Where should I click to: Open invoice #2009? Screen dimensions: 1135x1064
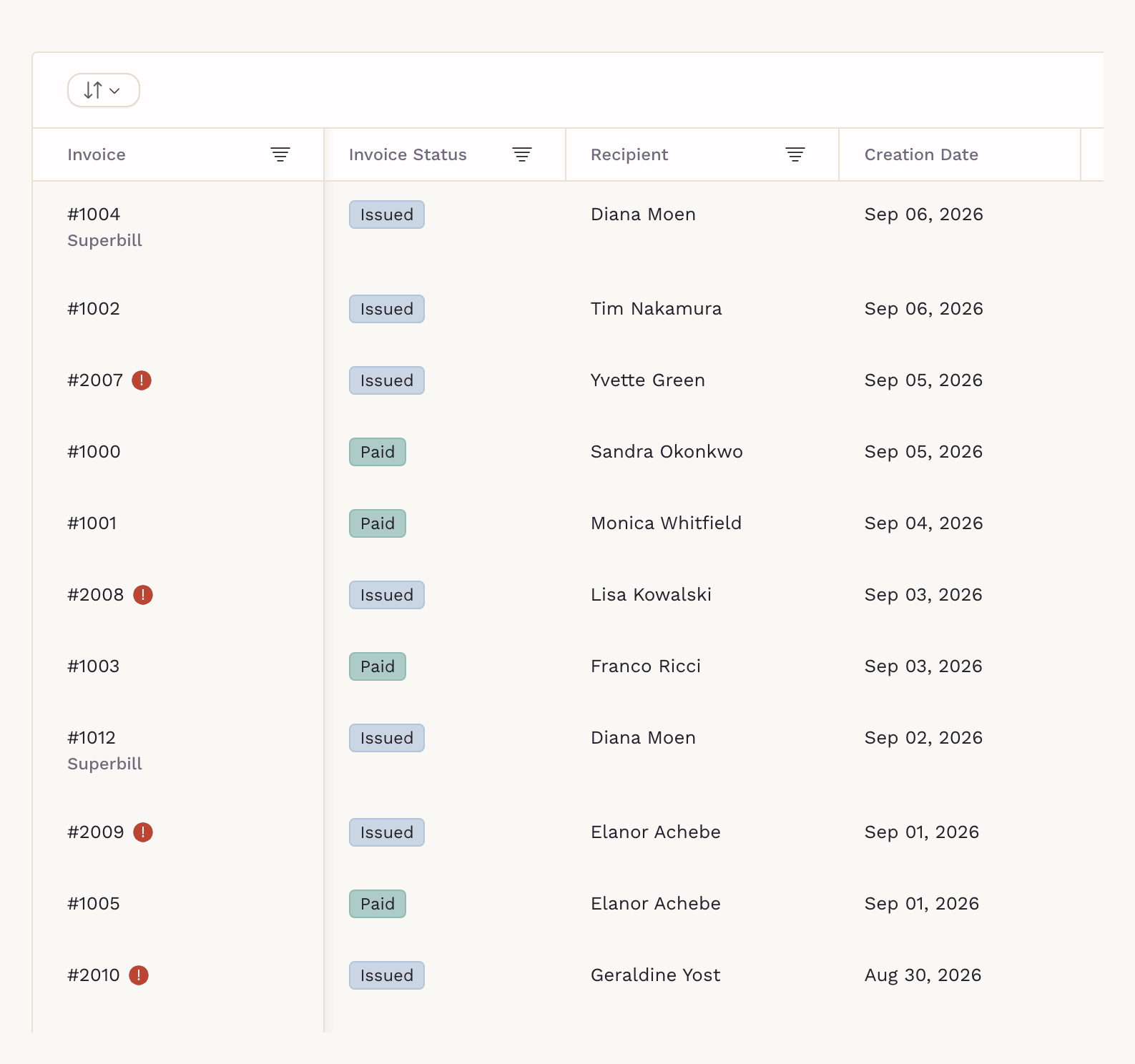[x=96, y=832]
